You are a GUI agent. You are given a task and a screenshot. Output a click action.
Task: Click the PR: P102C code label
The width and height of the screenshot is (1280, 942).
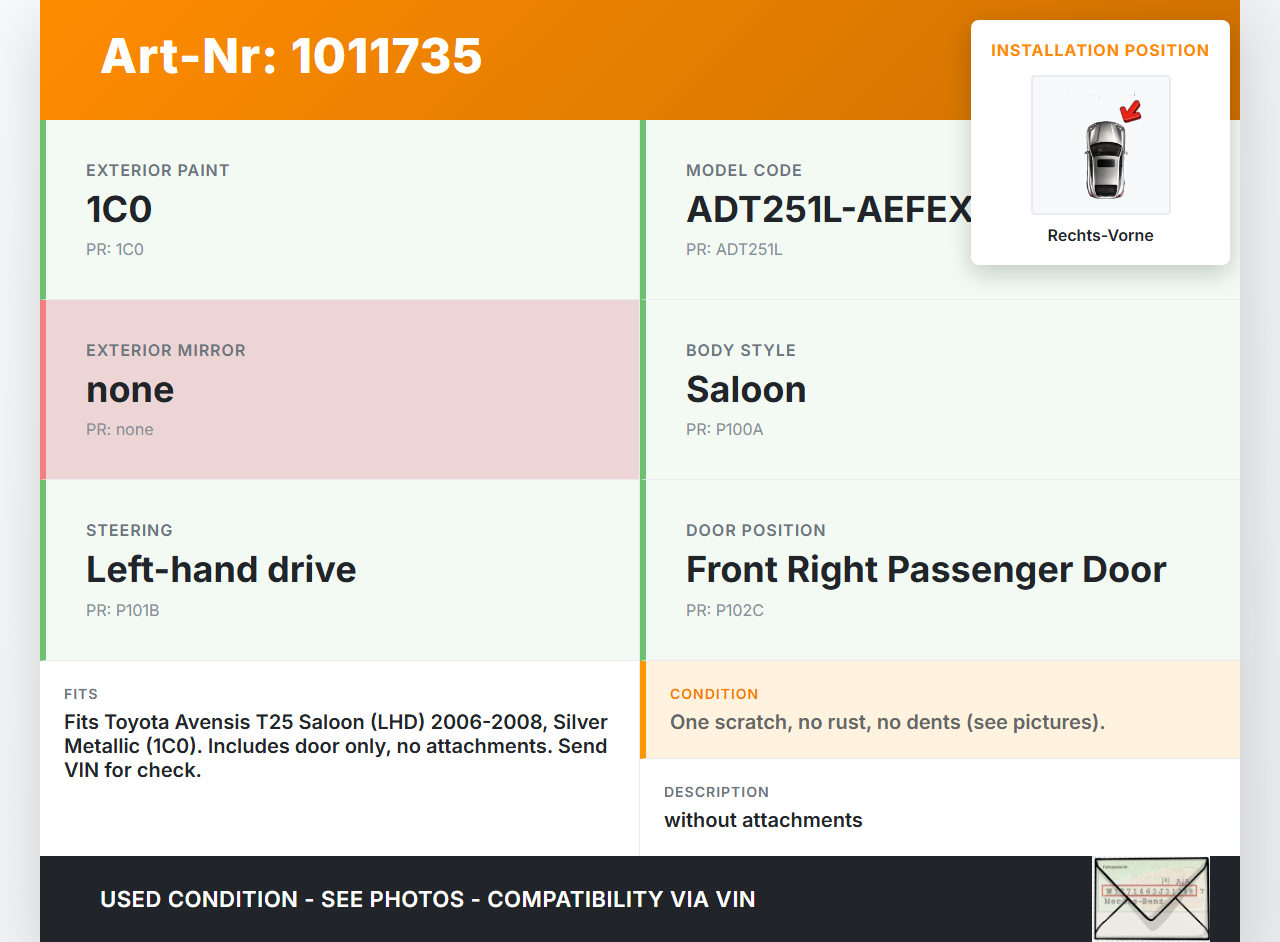point(725,610)
